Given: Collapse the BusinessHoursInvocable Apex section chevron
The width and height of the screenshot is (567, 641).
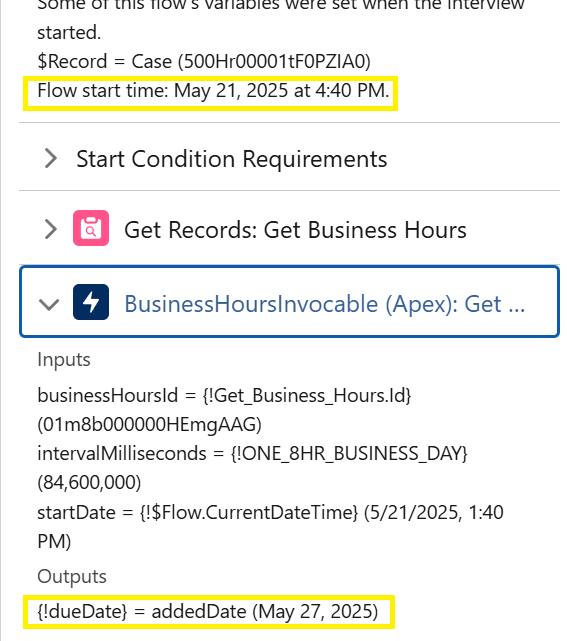Looking at the screenshot, I should (49, 304).
